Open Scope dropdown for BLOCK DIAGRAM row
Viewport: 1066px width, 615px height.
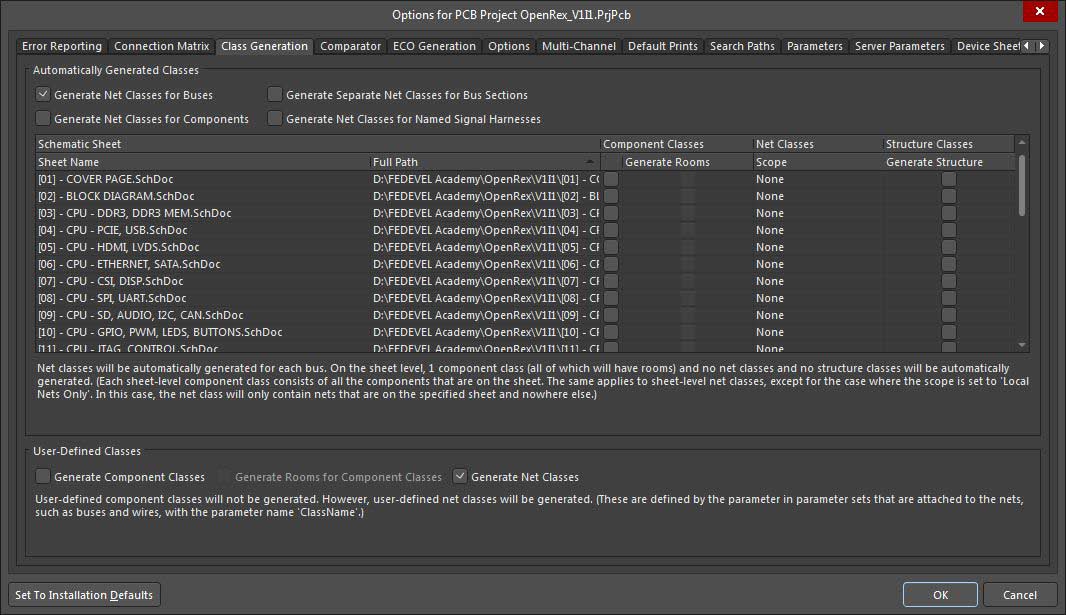[x=817, y=196]
